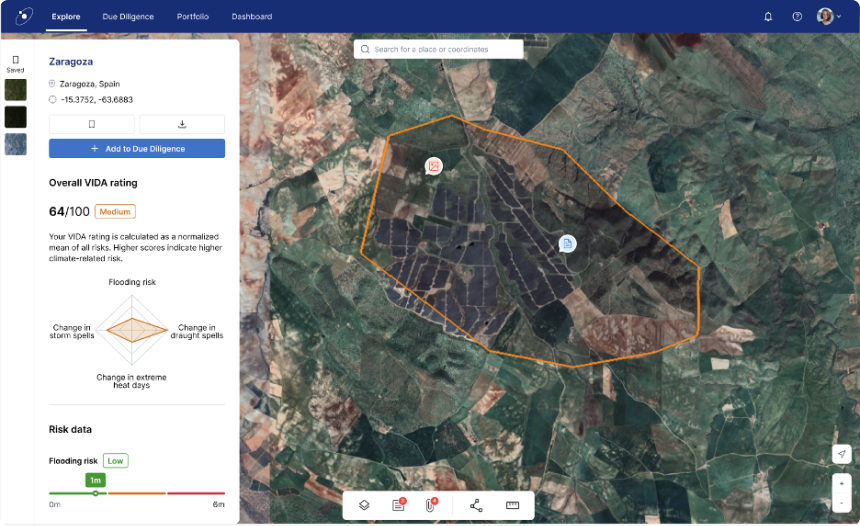860x526 pixels.
Task: Expand the user avatar dropdown
Action: (829, 17)
